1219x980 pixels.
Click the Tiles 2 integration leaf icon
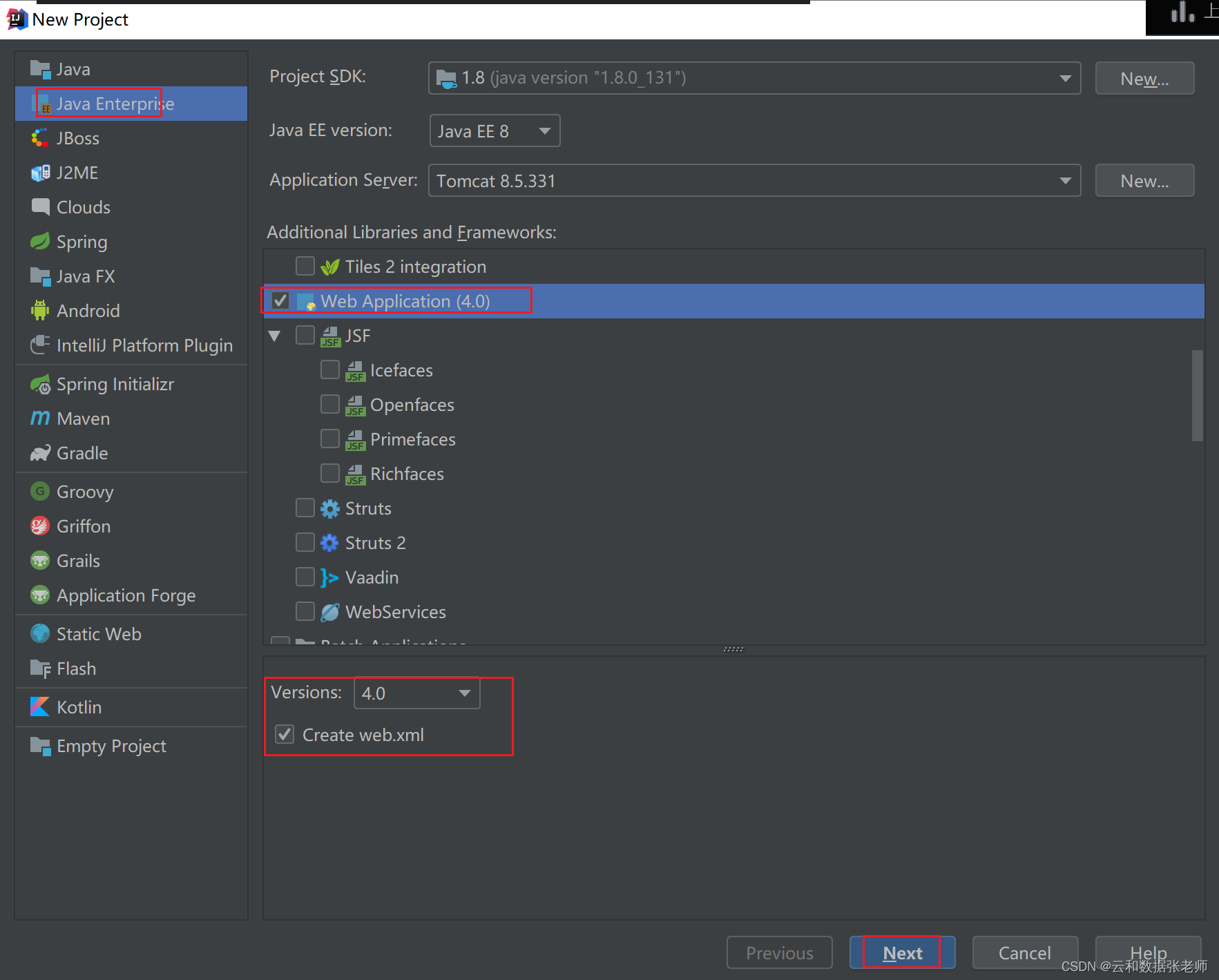click(330, 267)
